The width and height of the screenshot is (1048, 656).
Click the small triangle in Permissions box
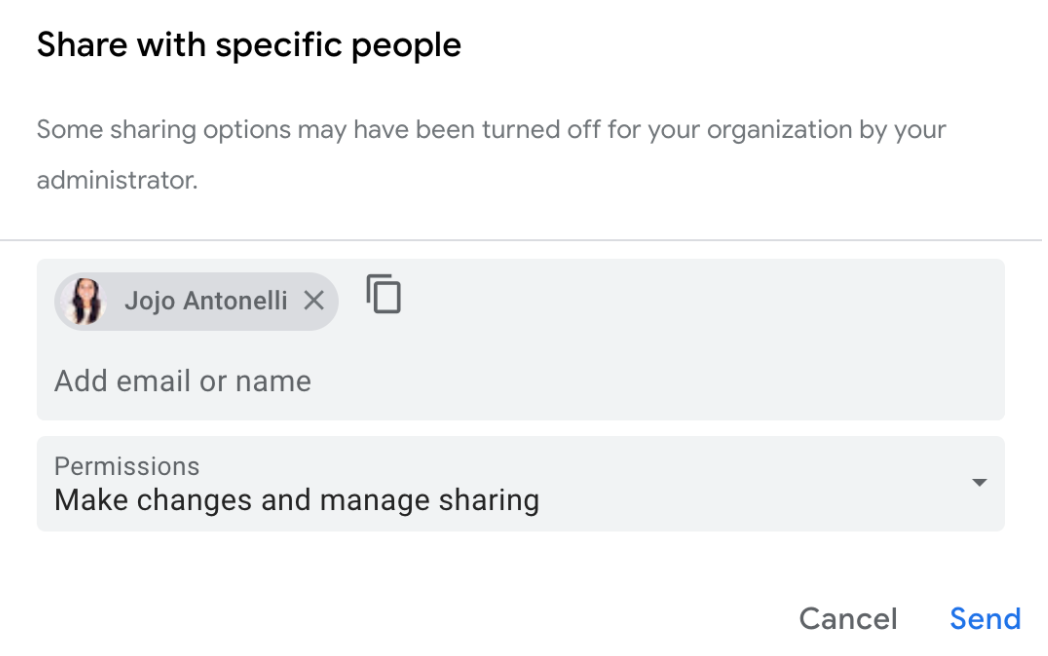click(979, 483)
